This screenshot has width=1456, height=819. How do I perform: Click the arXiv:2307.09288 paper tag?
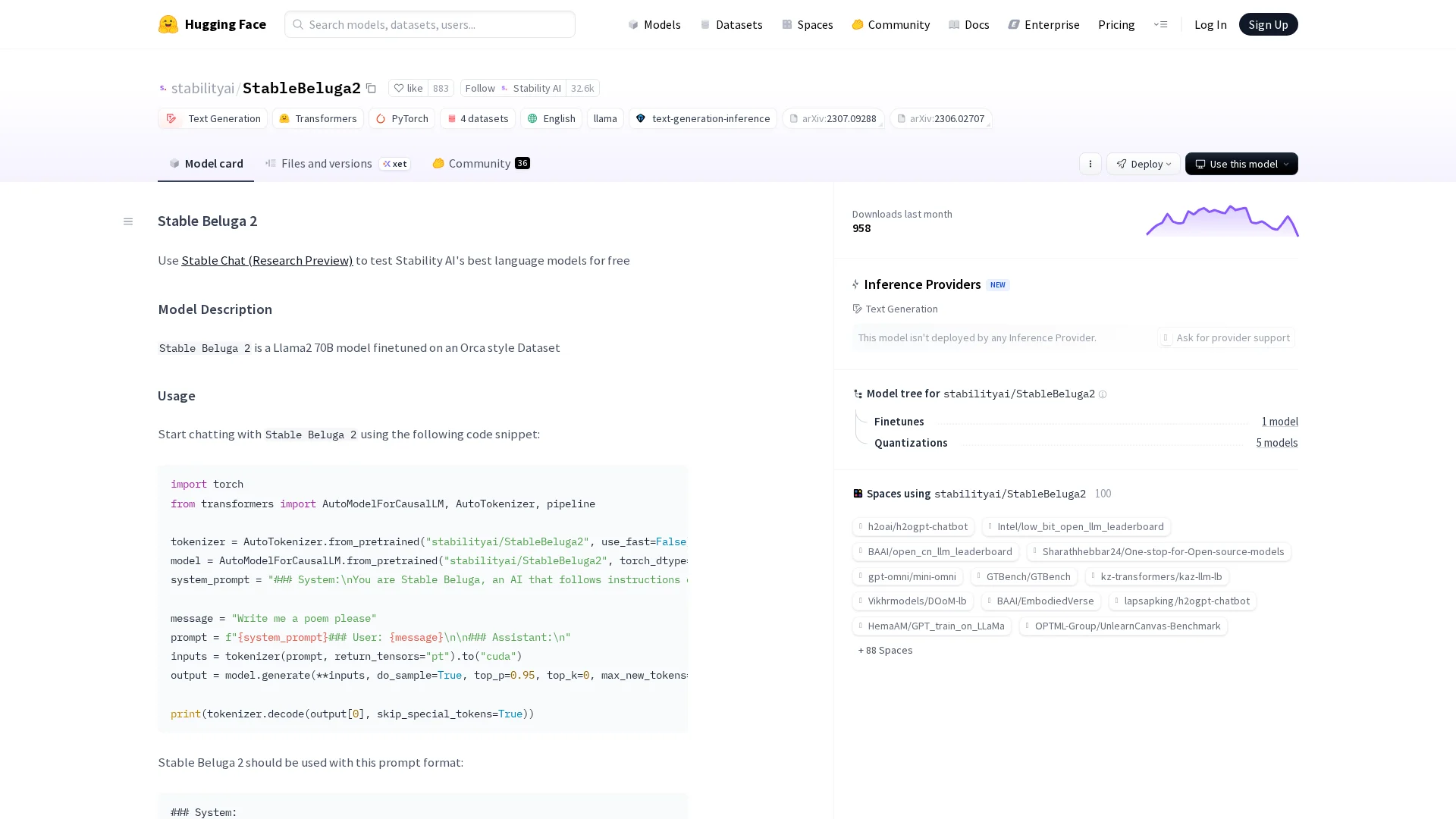pyautogui.click(x=833, y=118)
